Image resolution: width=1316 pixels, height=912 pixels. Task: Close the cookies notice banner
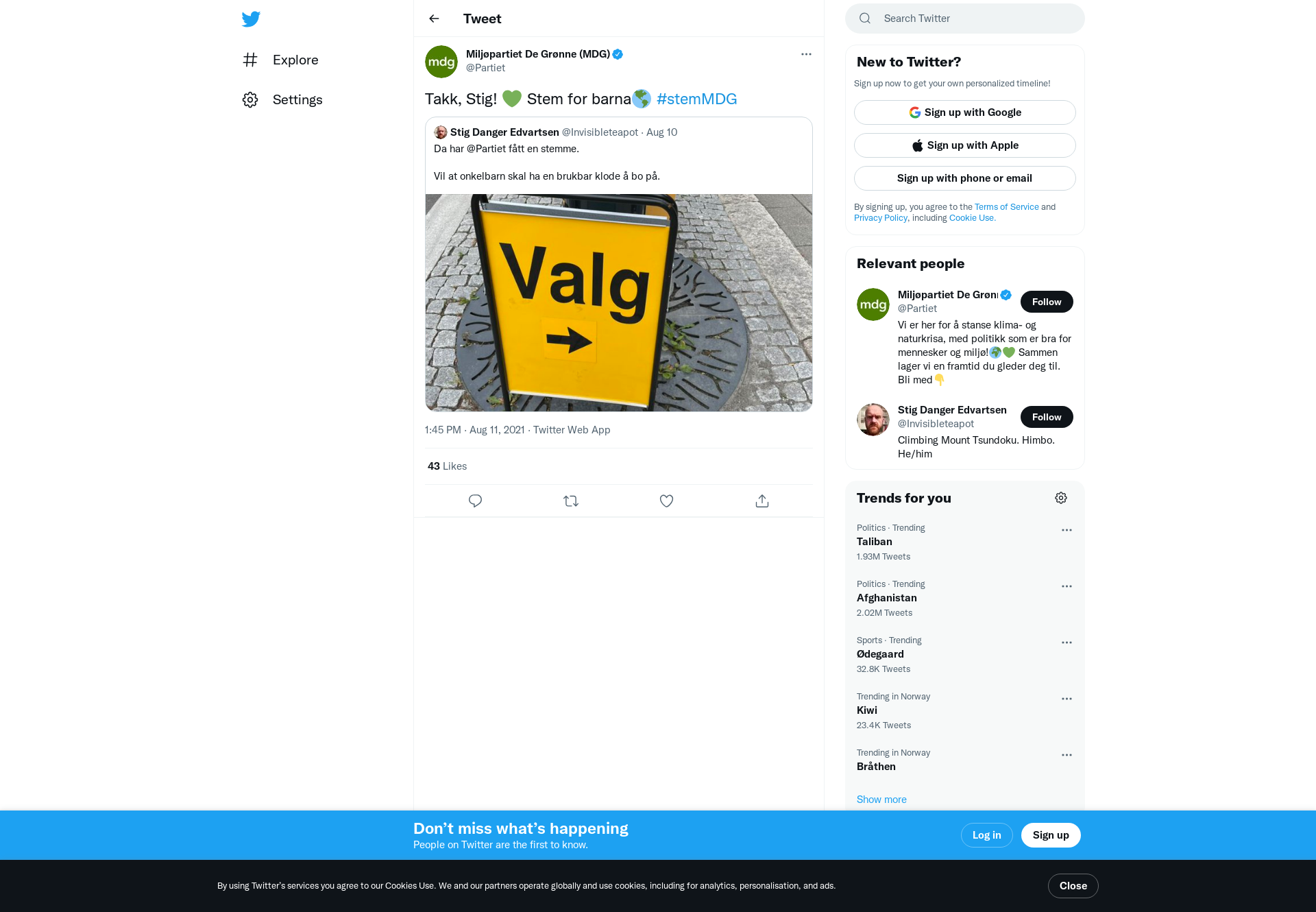(1073, 886)
